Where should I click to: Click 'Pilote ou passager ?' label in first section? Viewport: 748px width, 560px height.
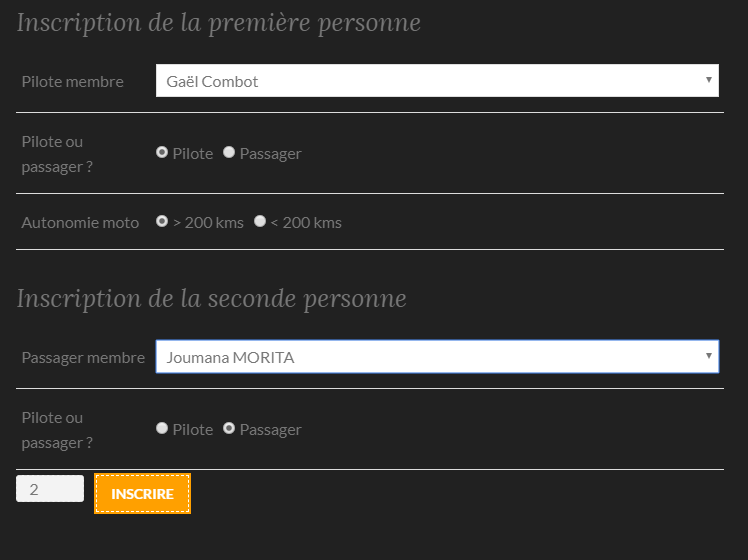[57, 154]
